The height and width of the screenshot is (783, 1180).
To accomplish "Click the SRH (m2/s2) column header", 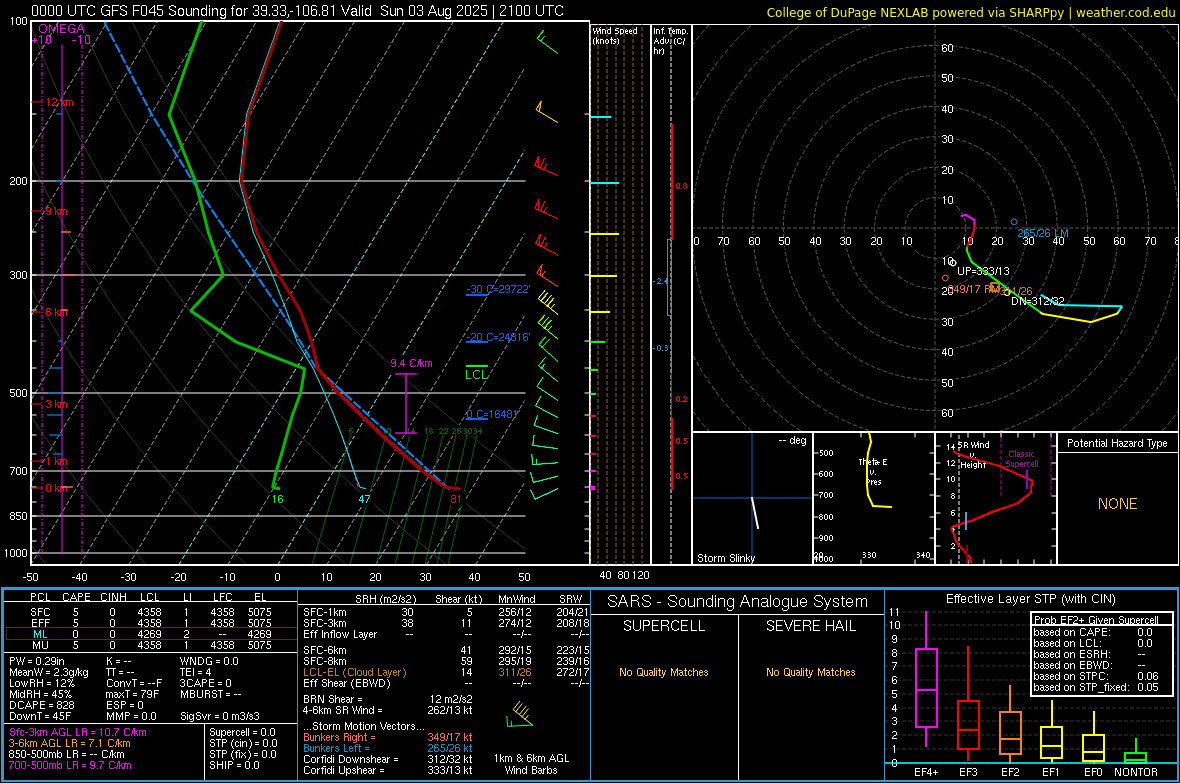I will [x=385, y=599].
